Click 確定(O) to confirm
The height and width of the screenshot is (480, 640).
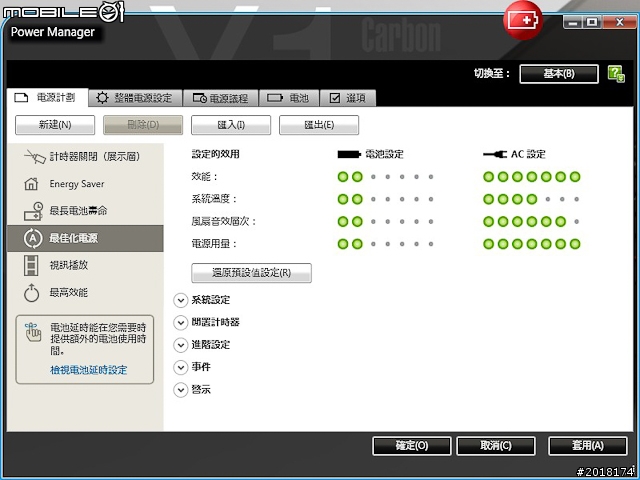pos(412,446)
